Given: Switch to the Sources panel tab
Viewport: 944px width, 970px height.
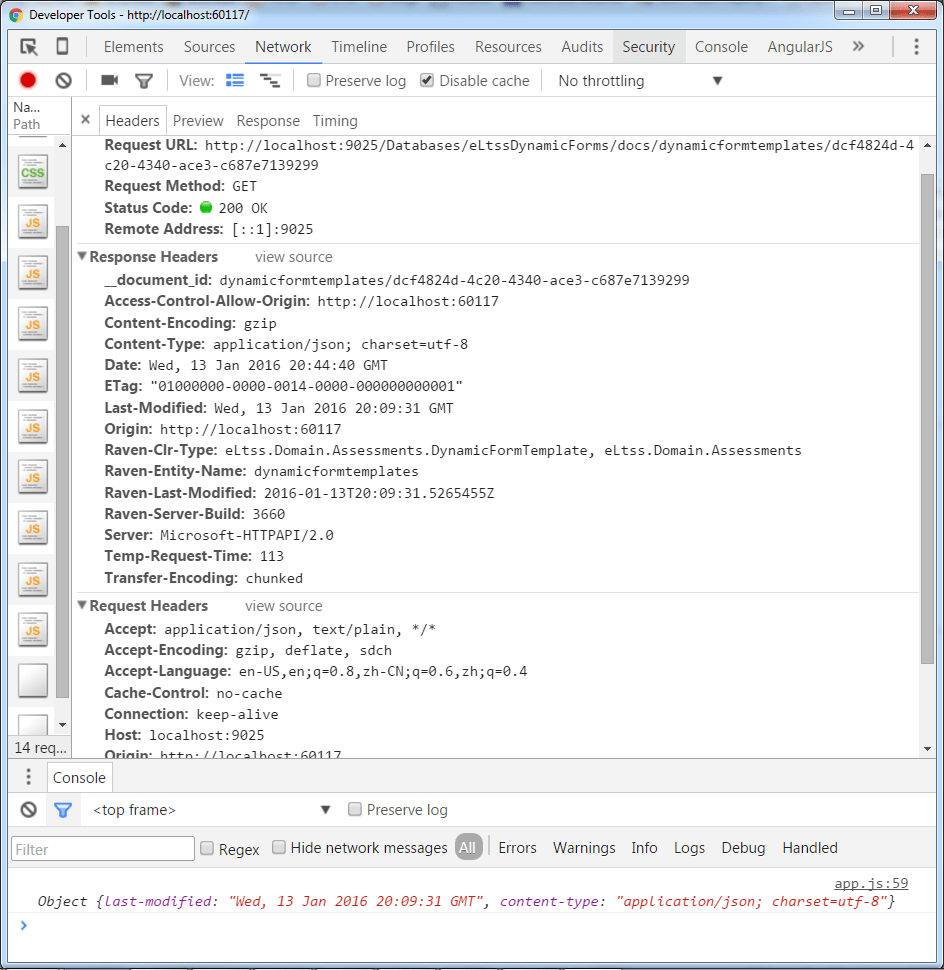Looking at the screenshot, I should coord(209,46).
